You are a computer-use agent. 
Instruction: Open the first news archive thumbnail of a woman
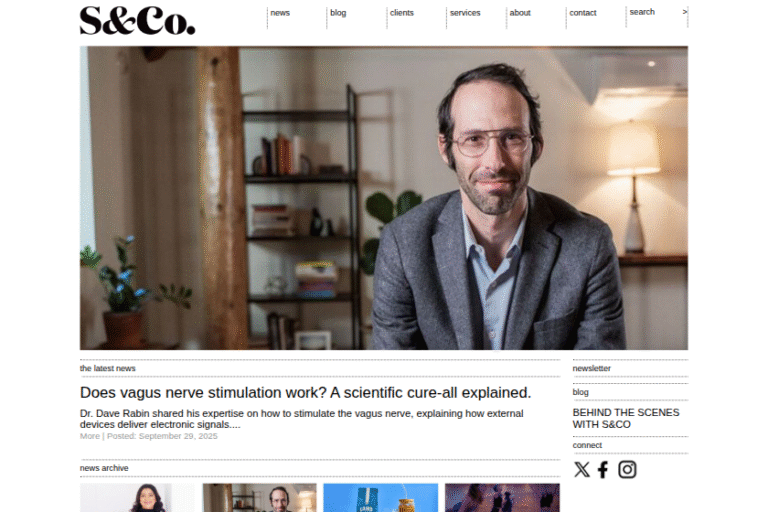137,498
